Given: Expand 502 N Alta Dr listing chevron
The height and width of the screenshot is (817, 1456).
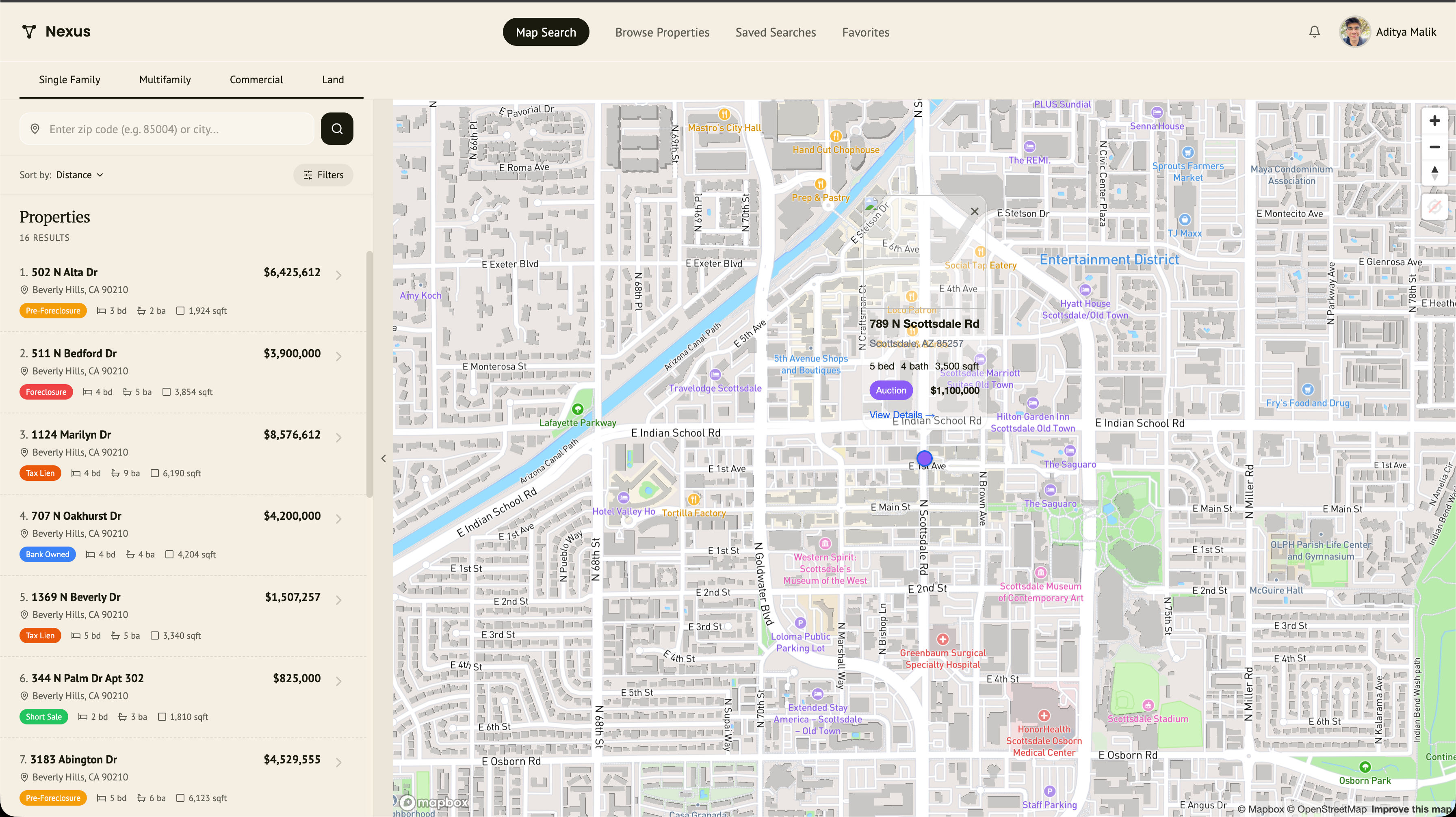Looking at the screenshot, I should 338,275.
